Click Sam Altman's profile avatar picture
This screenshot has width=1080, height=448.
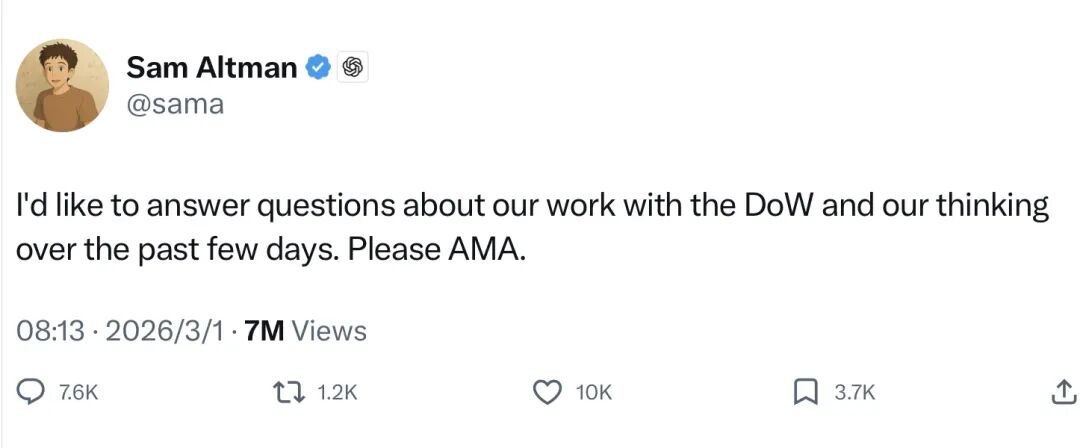coord(62,86)
